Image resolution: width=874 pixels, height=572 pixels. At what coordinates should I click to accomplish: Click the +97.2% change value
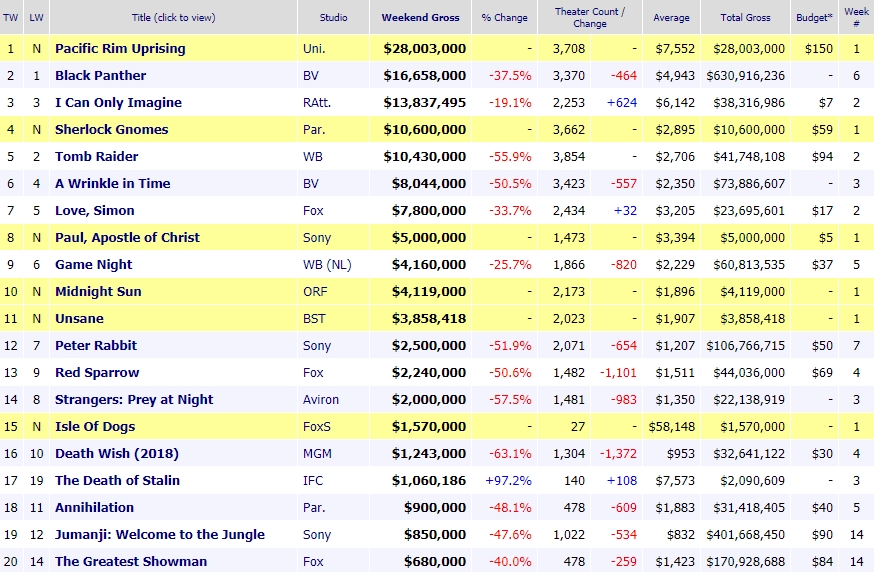point(508,481)
